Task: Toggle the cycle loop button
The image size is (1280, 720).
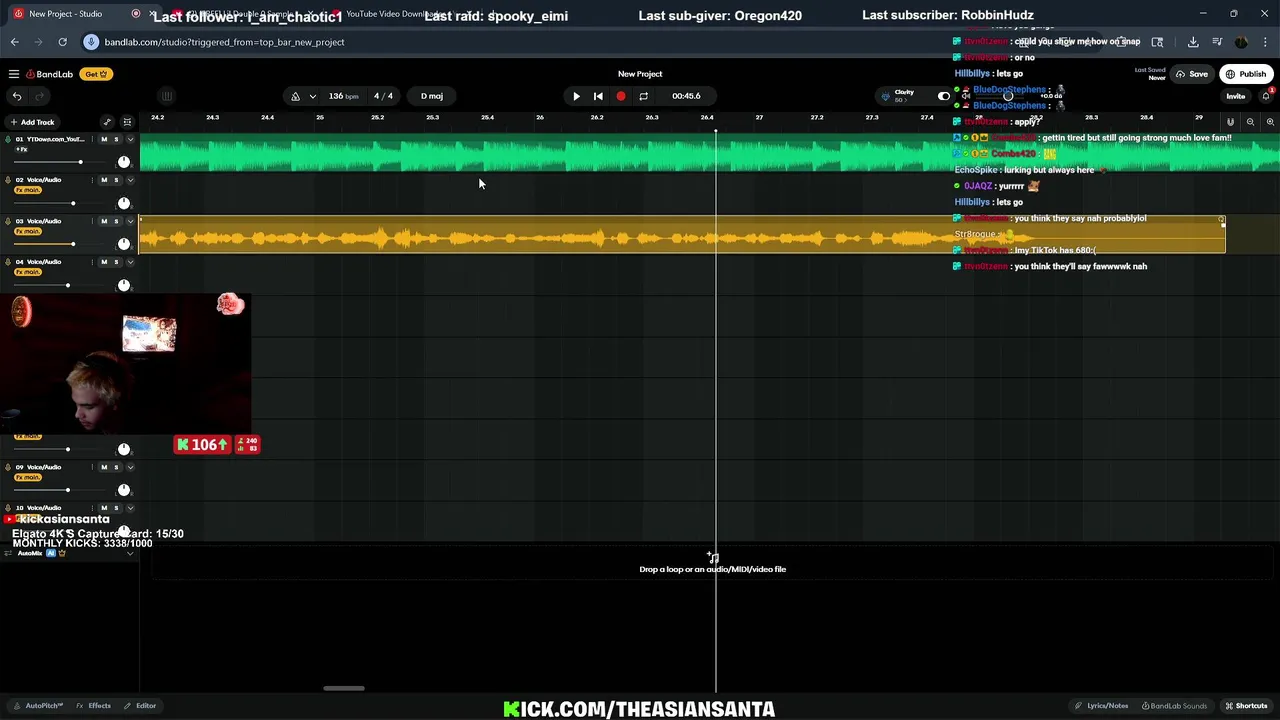Action: [x=643, y=96]
